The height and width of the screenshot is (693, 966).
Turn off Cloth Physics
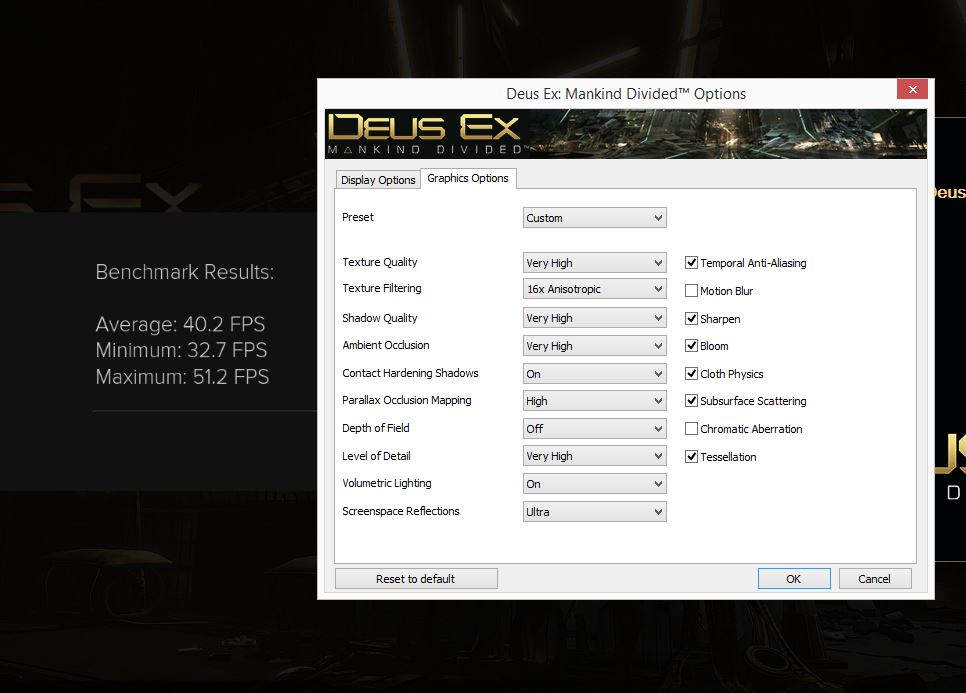[x=691, y=373]
